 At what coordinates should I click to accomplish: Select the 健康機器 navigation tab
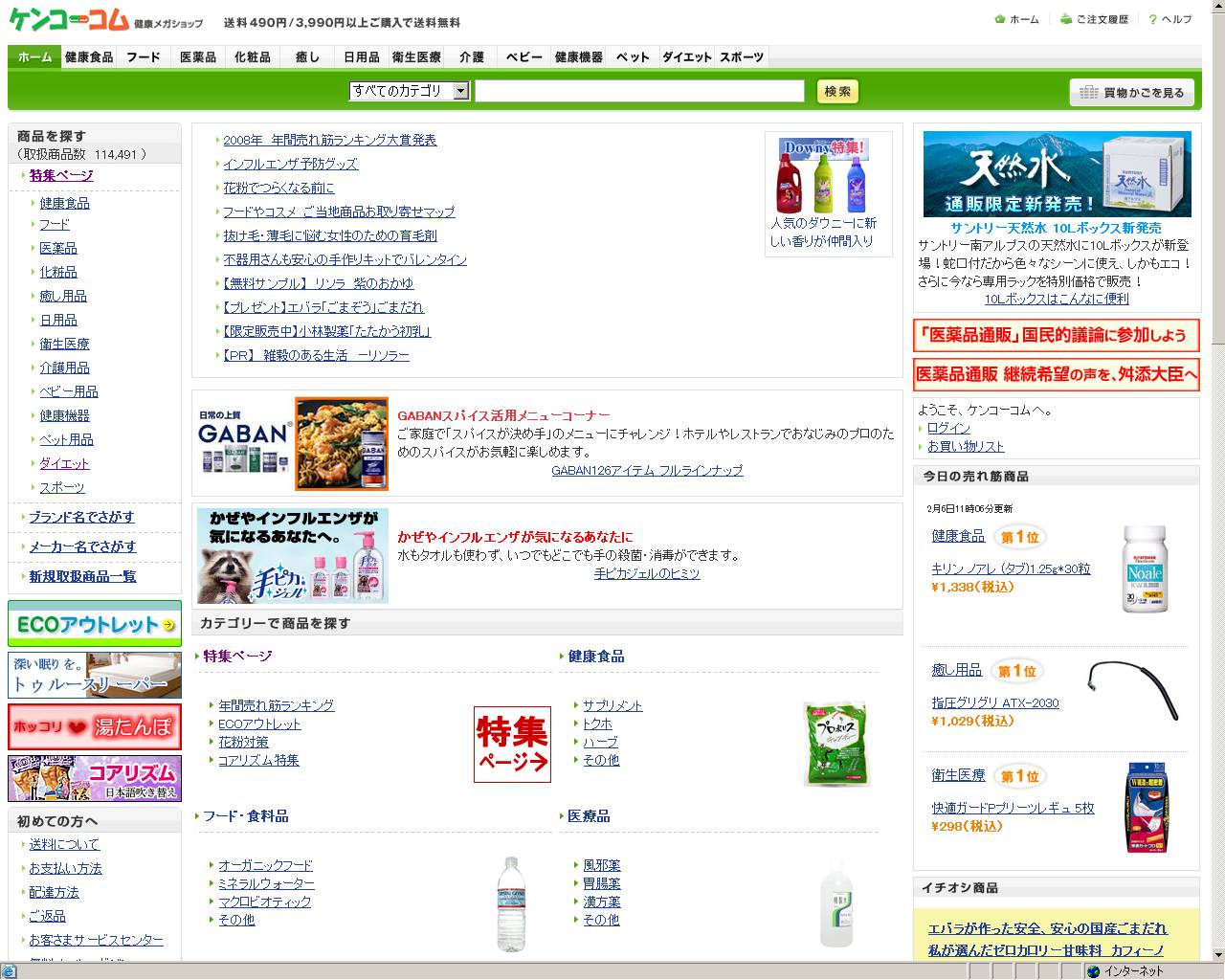(579, 57)
